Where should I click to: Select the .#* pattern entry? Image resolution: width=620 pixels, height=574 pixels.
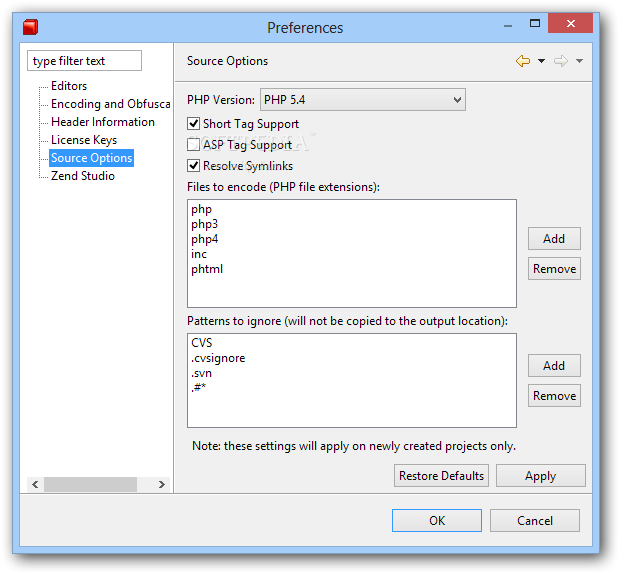coord(198,387)
